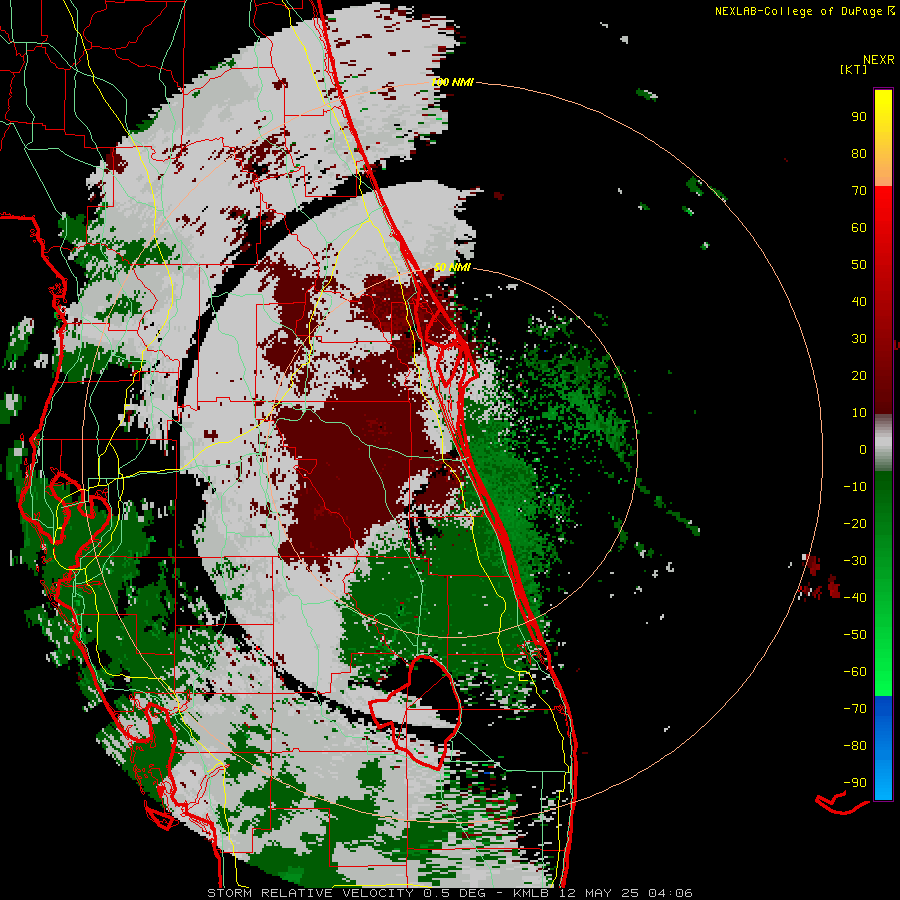The height and width of the screenshot is (900, 900).
Task: Click the -50 knot scale label
Action: 855,635
